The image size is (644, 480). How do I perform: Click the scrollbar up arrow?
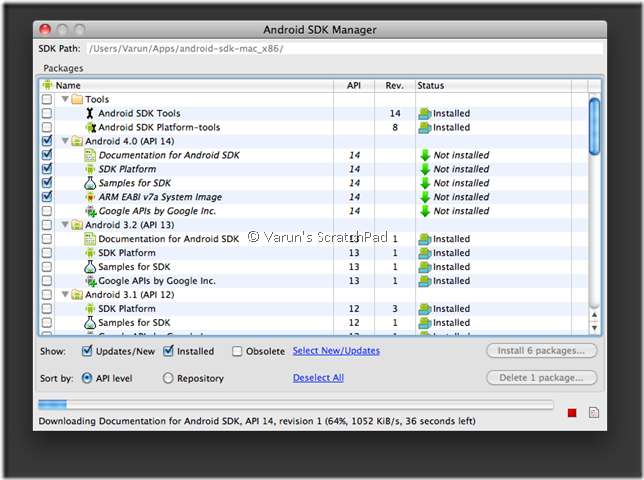[594, 315]
